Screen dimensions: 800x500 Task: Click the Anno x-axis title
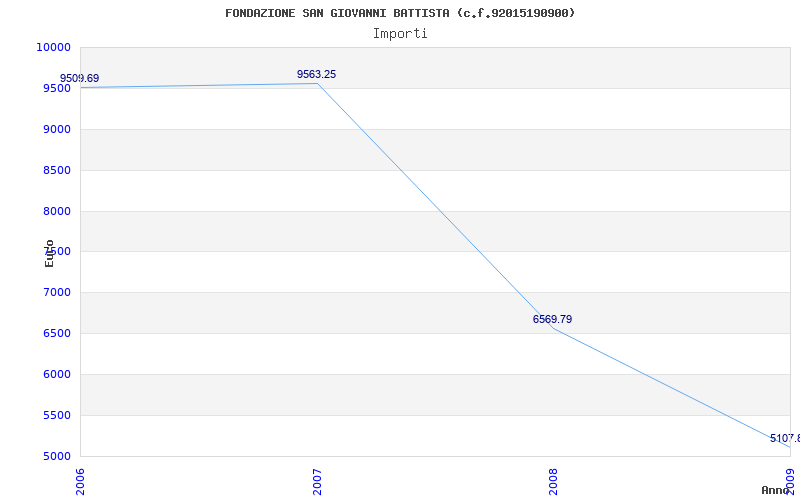[776, 490]
